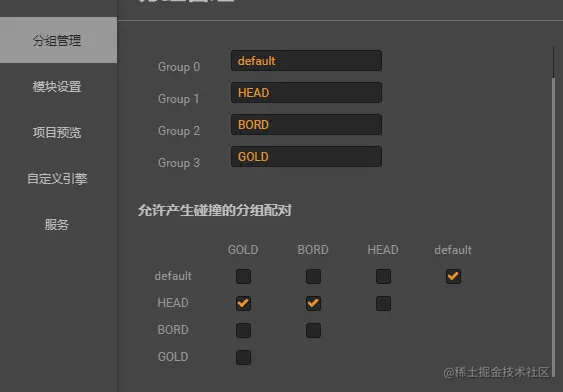
Task: Uncheck default row with default column collision
Action: tap(453, 276)
